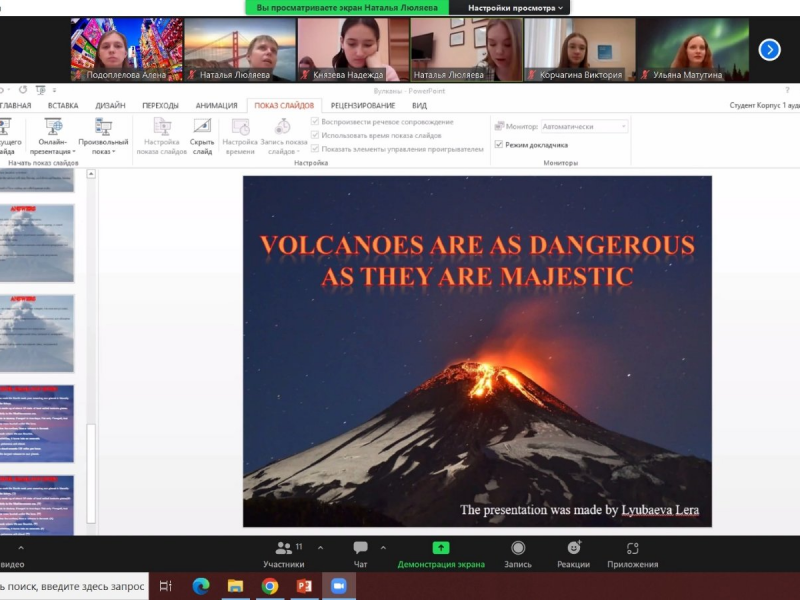Toggle Режим докладчика presenter view checkbox
The height and width of the screenshot is (600, 800).
[x=499, y=144]
